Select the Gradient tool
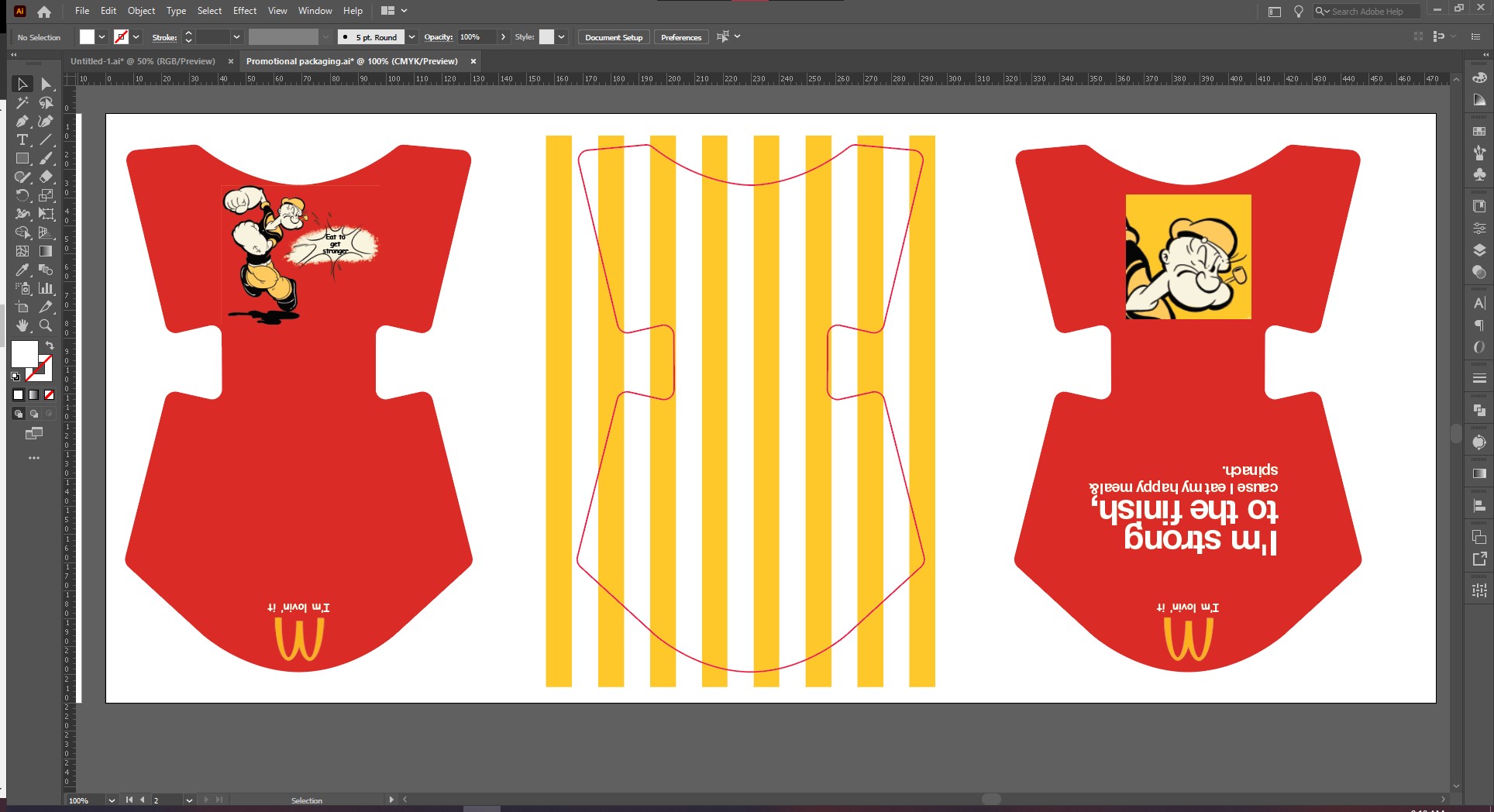1494x812 pixels. (x=46, y=251)
